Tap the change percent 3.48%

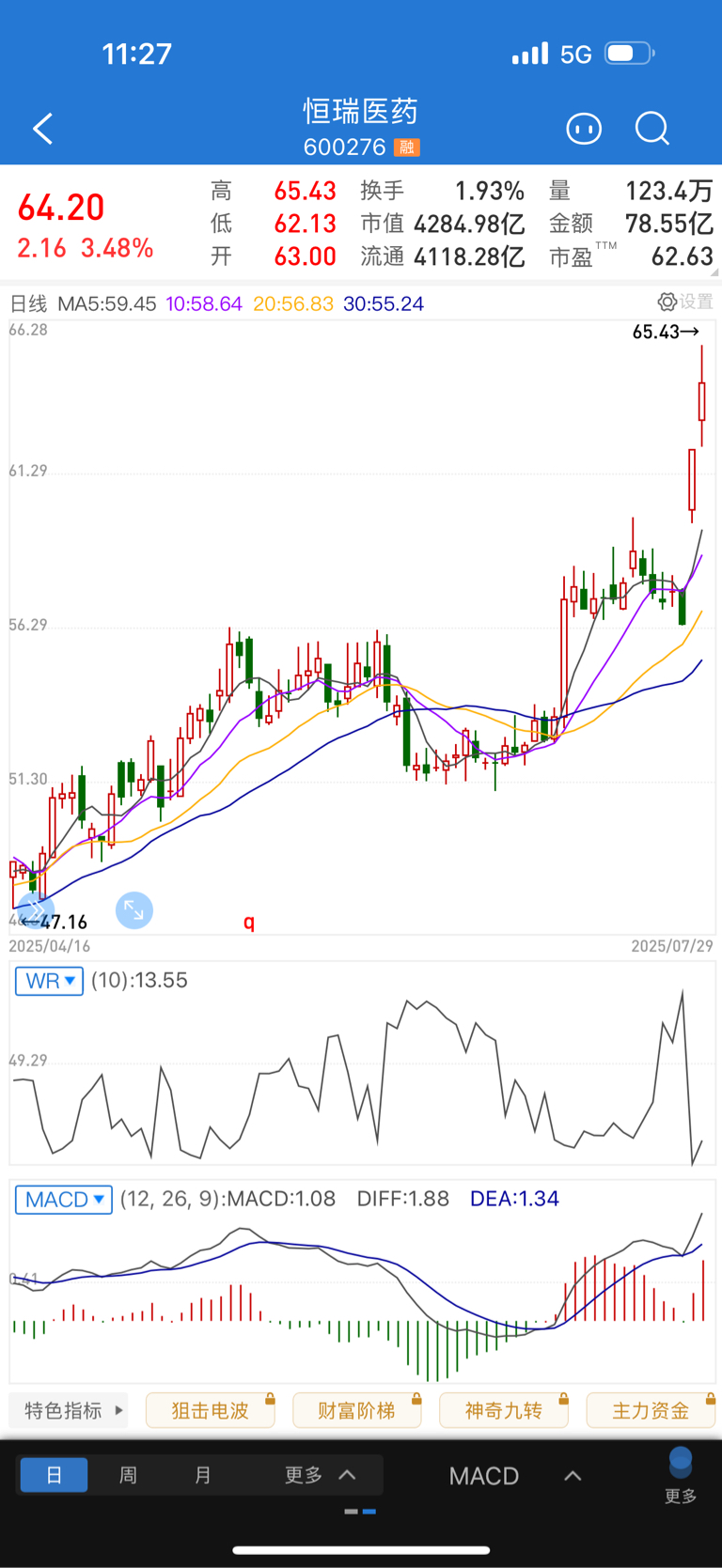[118, 248]
